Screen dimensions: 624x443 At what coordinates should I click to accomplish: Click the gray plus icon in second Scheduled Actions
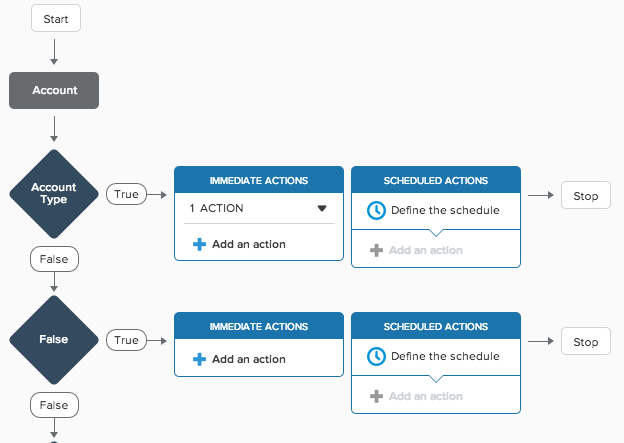[376, 396]
